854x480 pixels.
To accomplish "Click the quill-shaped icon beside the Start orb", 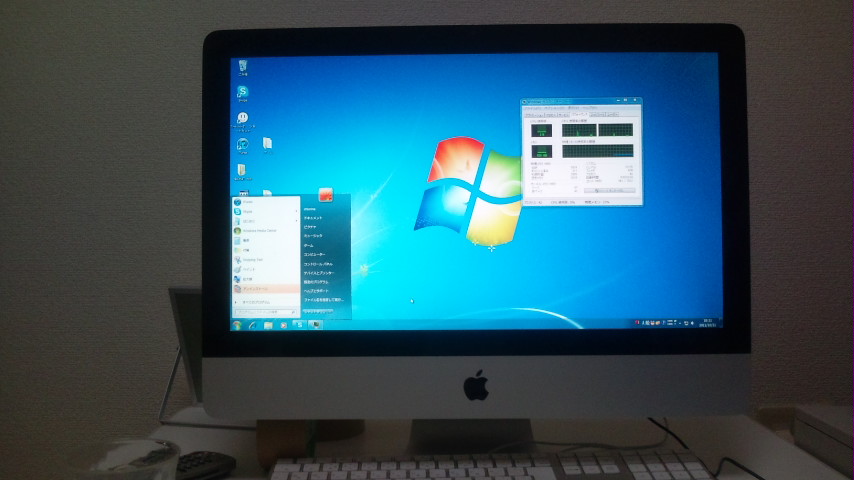I will 253,325.
